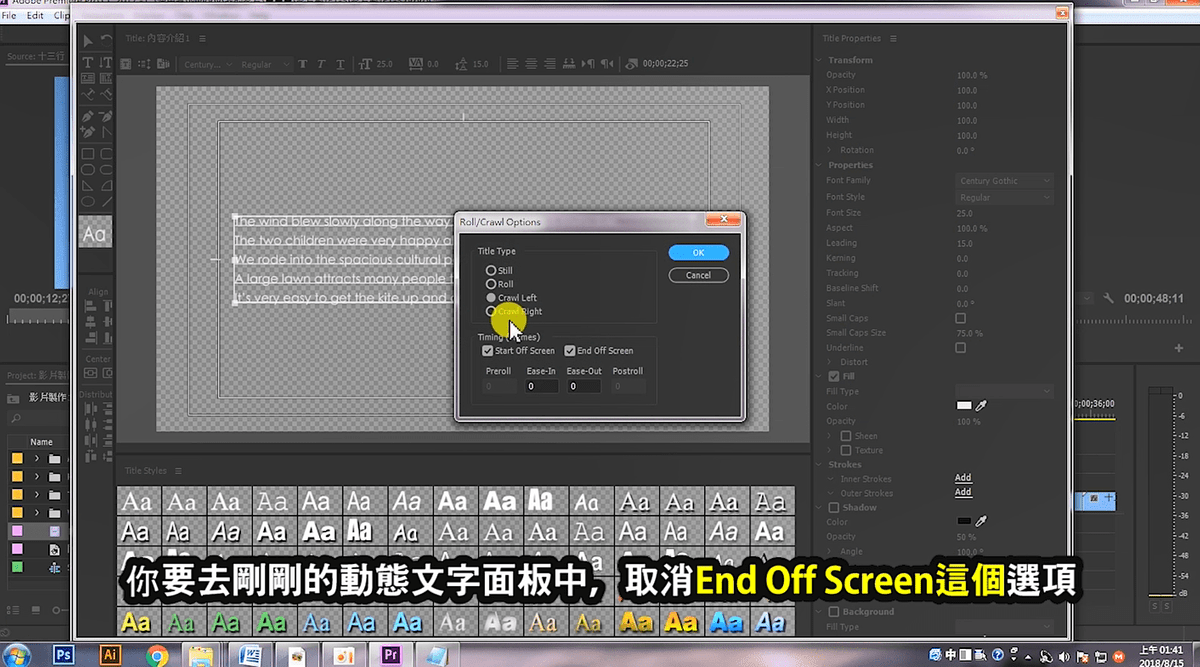Center-align text in Titler toolbar

pos(530,64)
